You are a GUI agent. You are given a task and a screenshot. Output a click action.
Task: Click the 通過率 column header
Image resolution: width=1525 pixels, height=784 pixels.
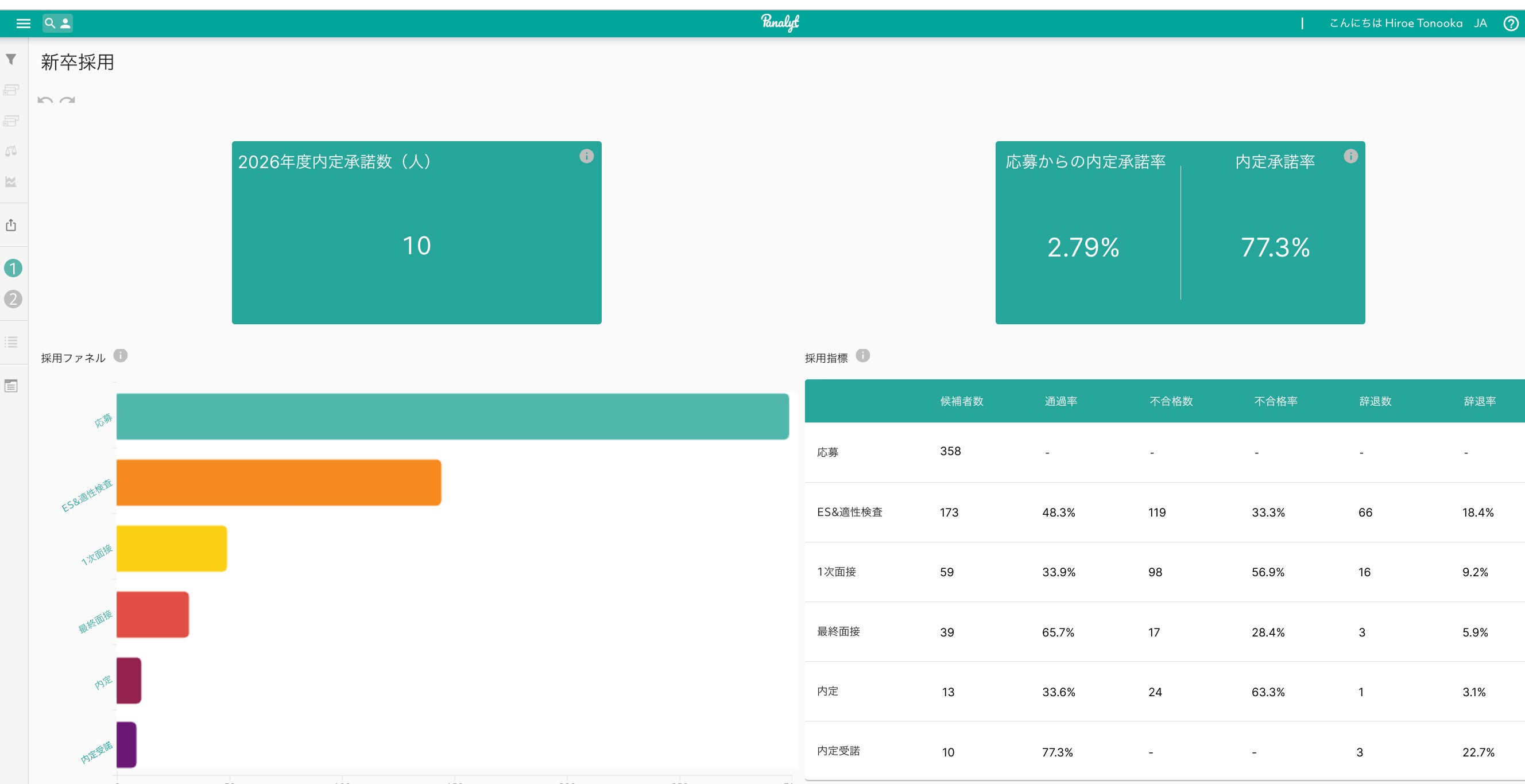coord(1060,401)
